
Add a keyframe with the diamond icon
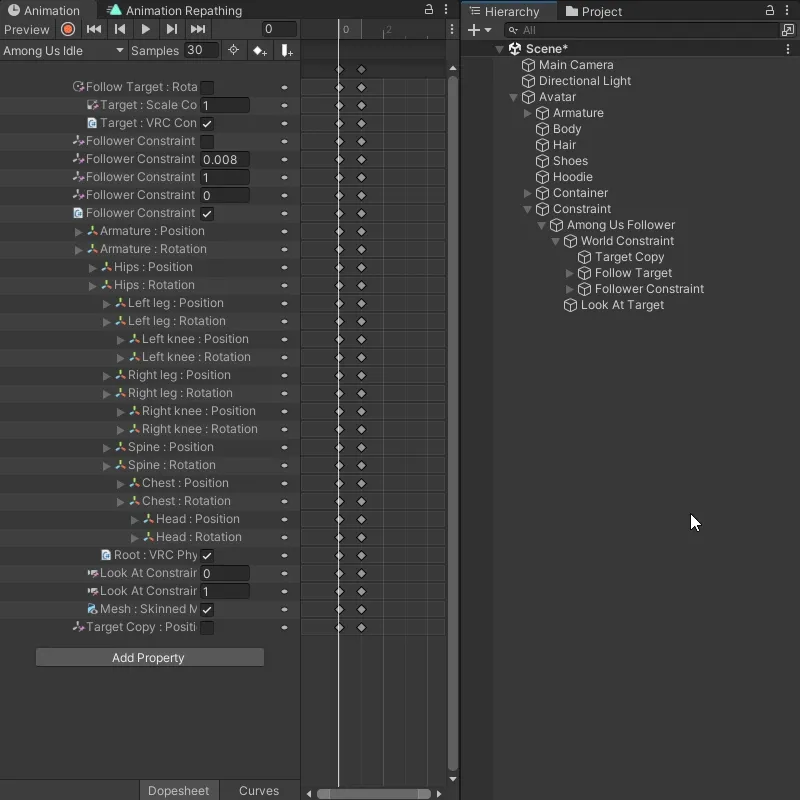coord(258,50)
